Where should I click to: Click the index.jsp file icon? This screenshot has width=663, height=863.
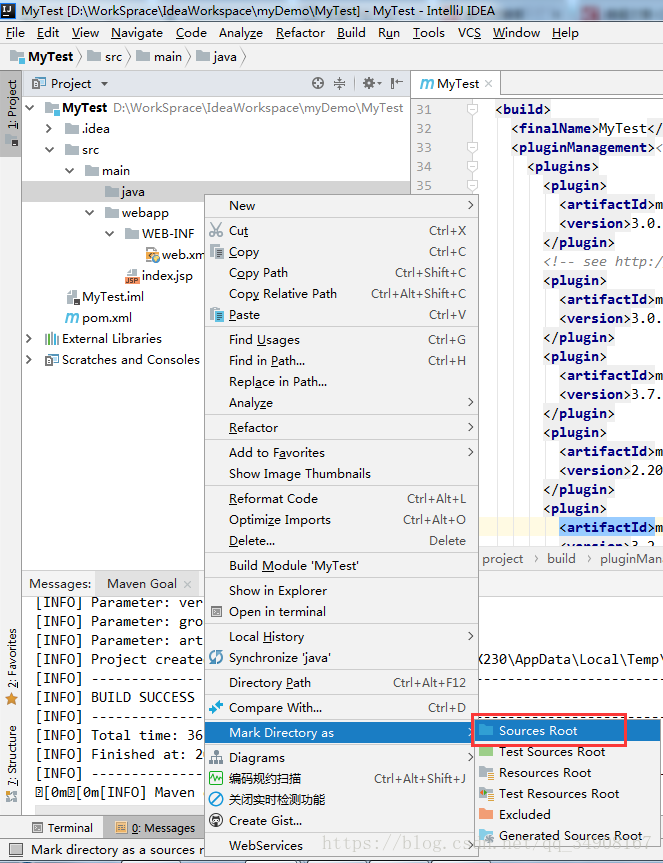click(x=132, y=276)
